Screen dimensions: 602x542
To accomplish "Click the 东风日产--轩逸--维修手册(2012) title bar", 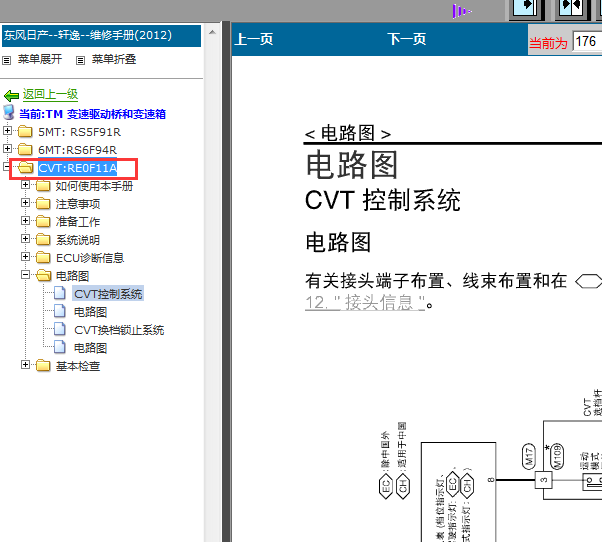I will tap(101, 36).
